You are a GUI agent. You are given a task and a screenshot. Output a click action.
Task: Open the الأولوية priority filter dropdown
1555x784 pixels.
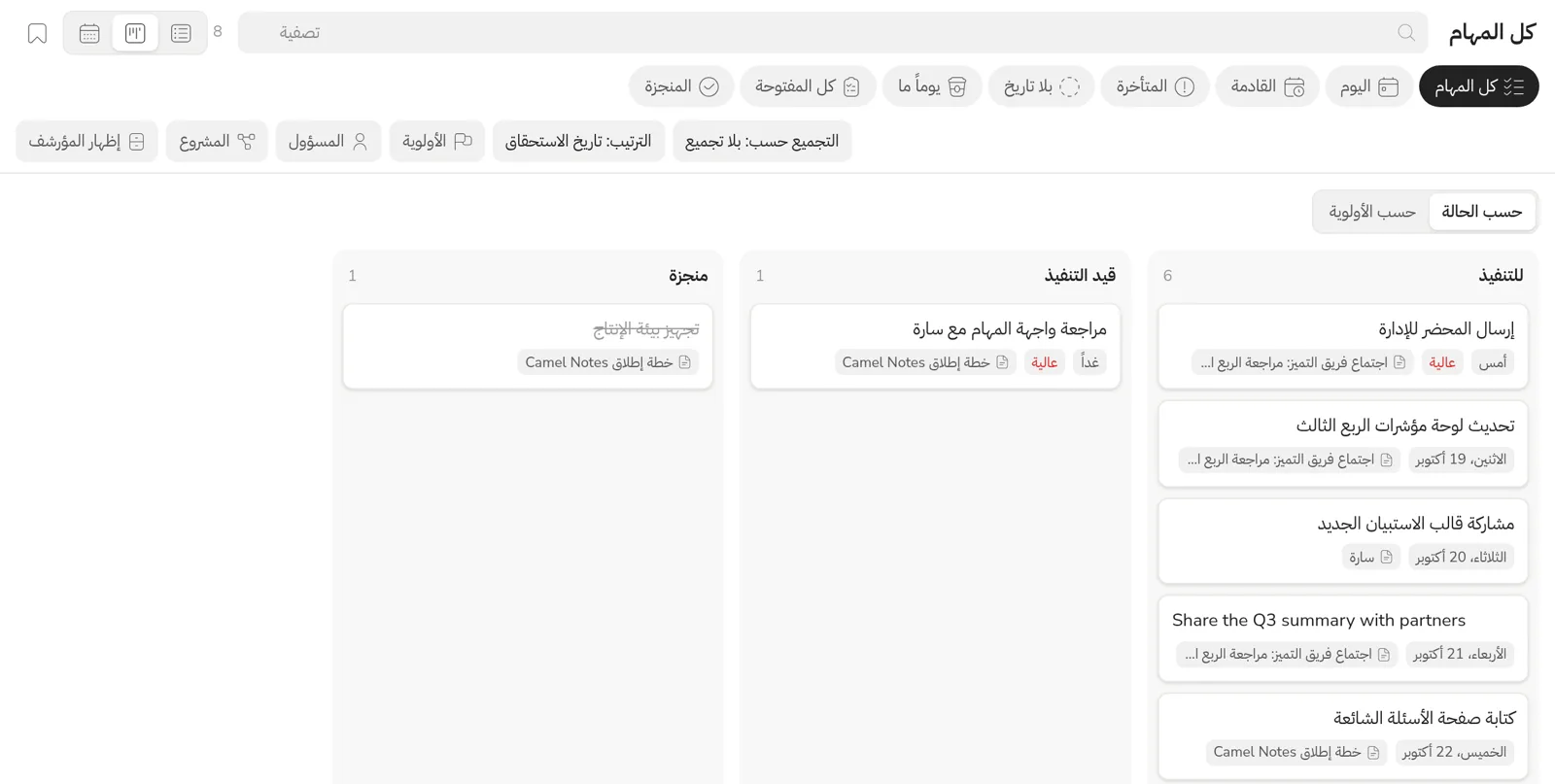[x=437, y=142]
